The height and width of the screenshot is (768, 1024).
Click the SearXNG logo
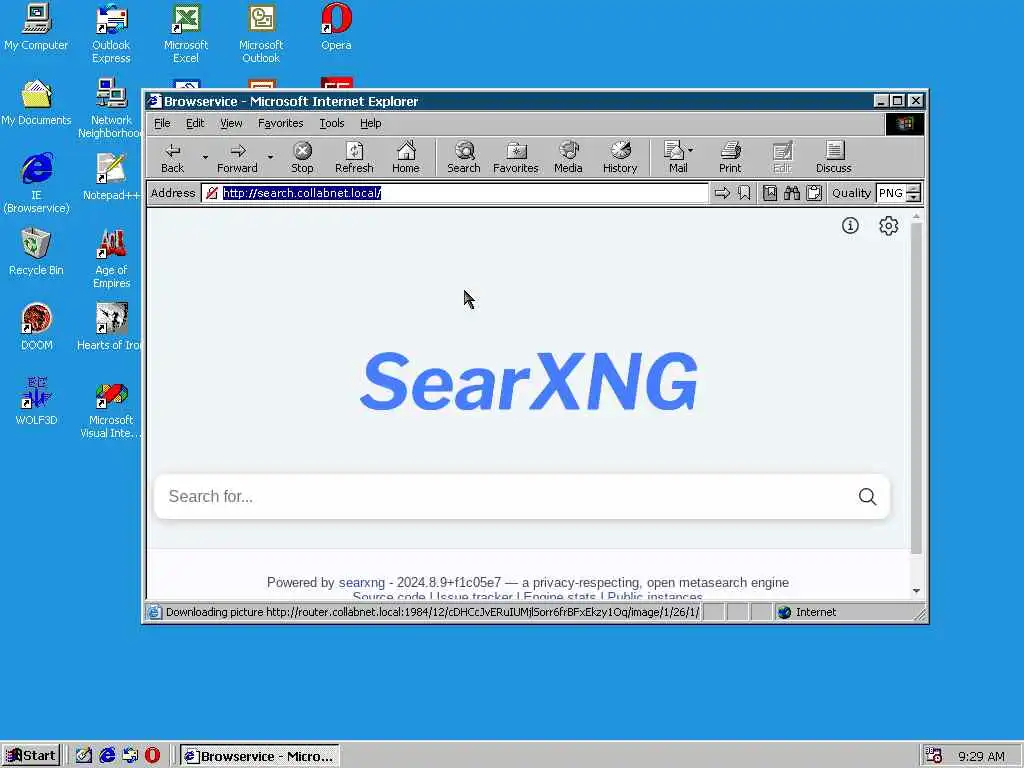coord(528,381)
